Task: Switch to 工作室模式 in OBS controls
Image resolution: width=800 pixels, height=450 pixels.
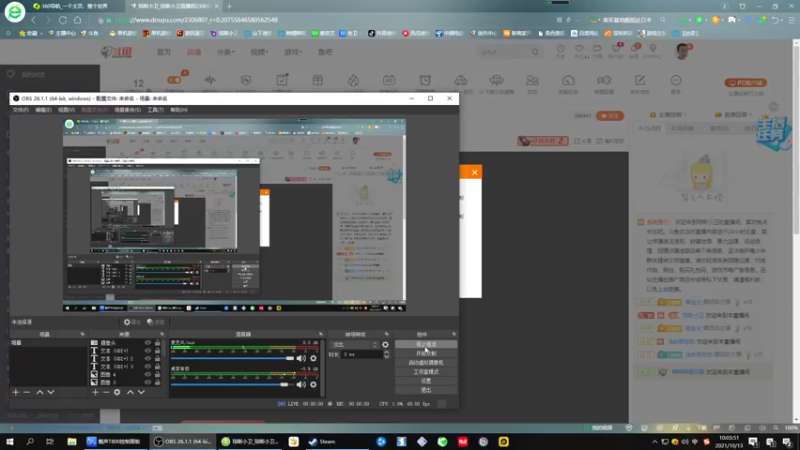Action: [426, 372]
